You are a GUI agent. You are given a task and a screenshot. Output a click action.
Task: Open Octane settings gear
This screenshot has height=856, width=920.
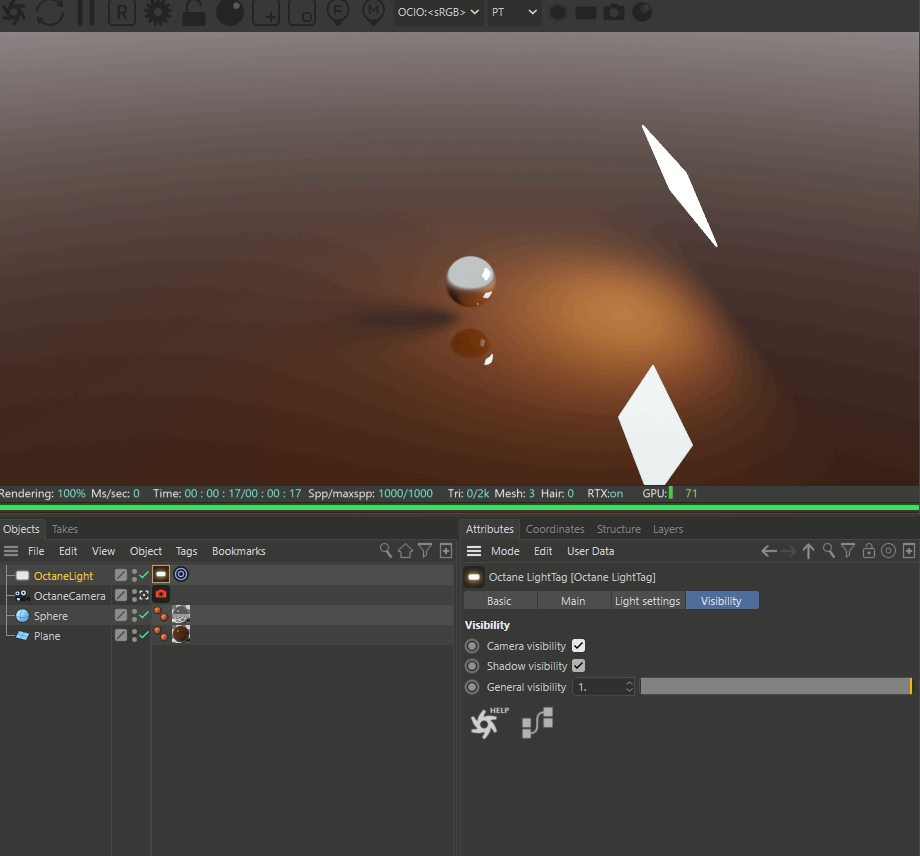[x=158, y=12]
